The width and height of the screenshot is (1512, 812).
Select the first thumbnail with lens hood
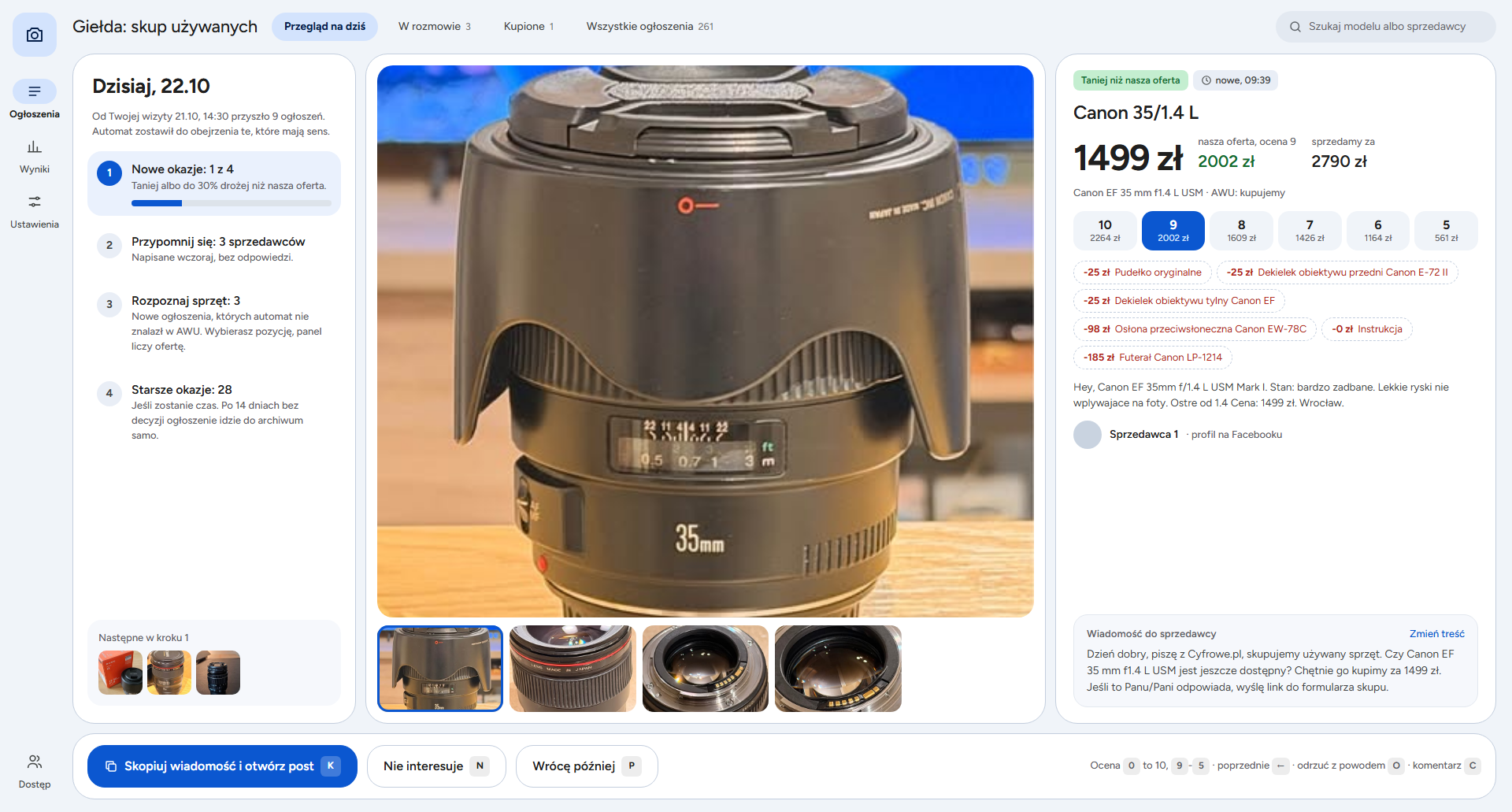[x=440, y=669]
